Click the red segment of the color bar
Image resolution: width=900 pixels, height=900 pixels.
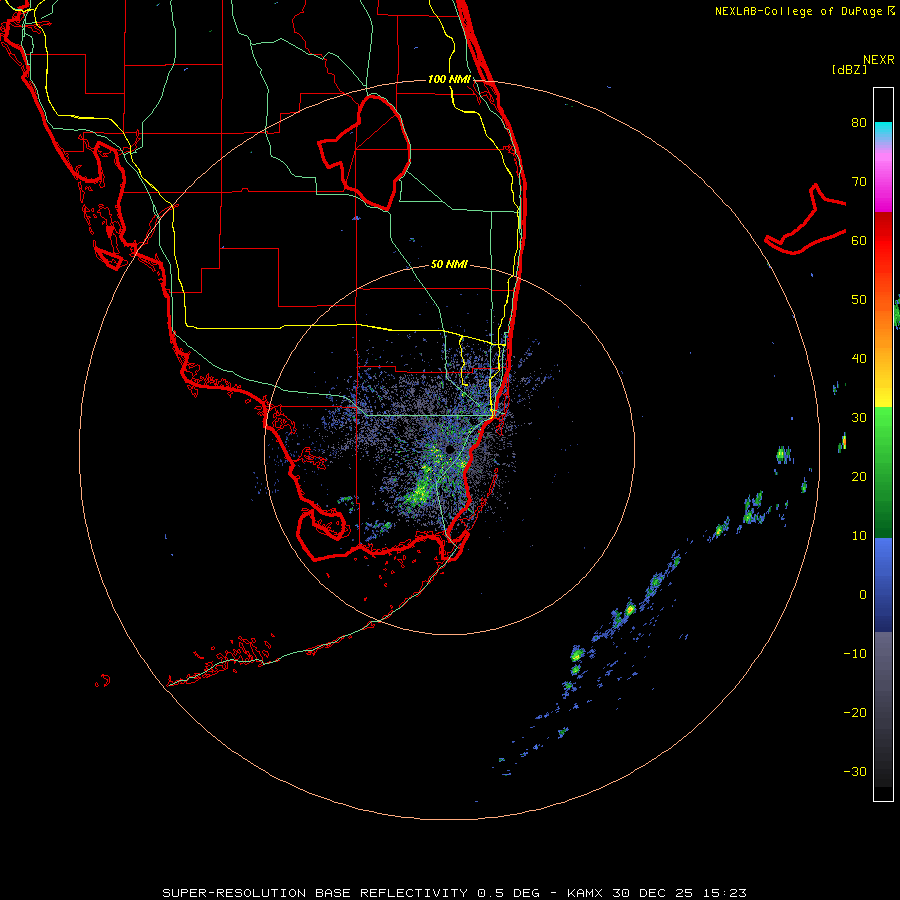(x=883, y=241)
